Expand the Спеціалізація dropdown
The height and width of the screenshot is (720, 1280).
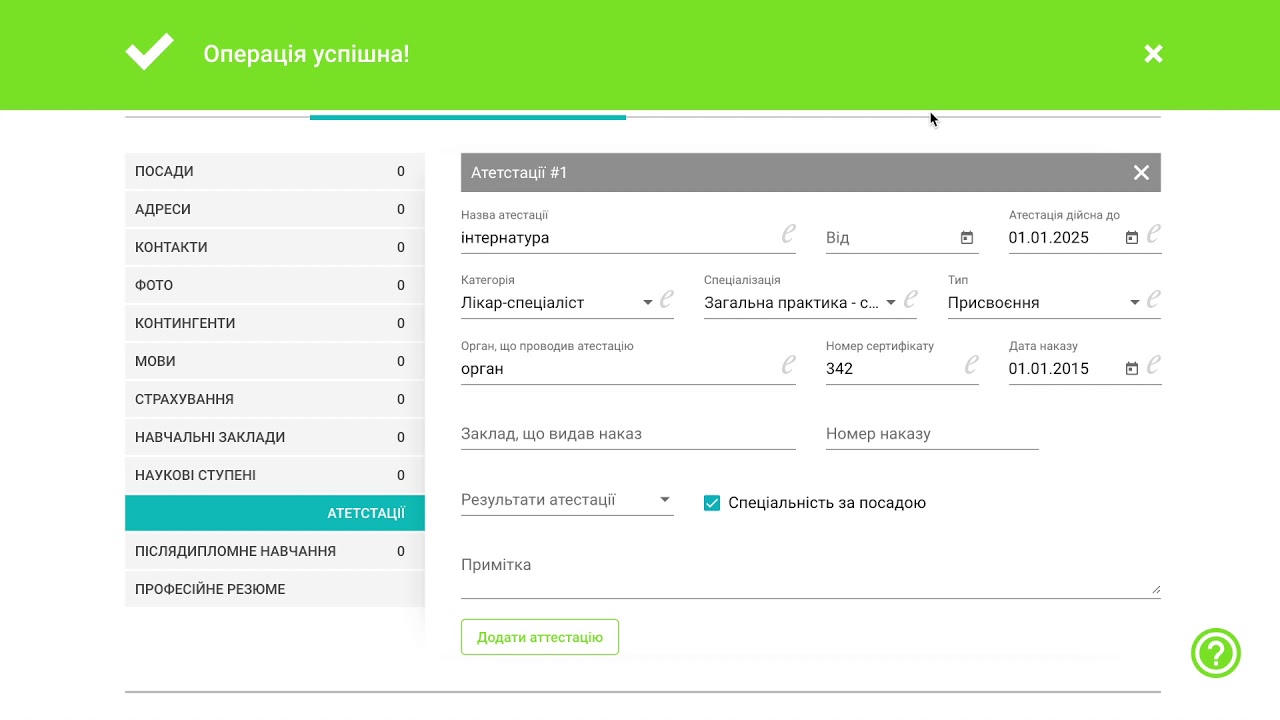(891, 303)
